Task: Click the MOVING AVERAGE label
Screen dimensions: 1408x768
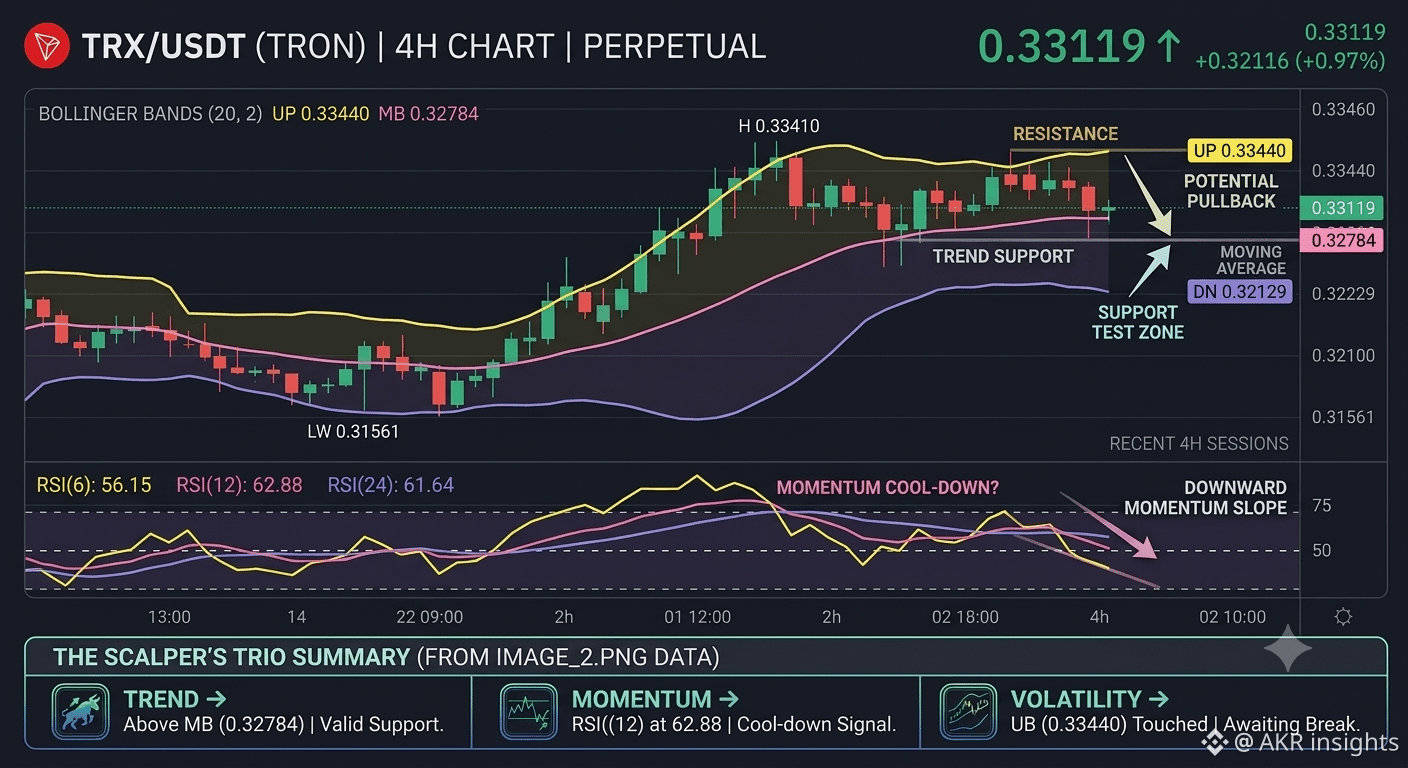Action: [x=1251, y=260]
